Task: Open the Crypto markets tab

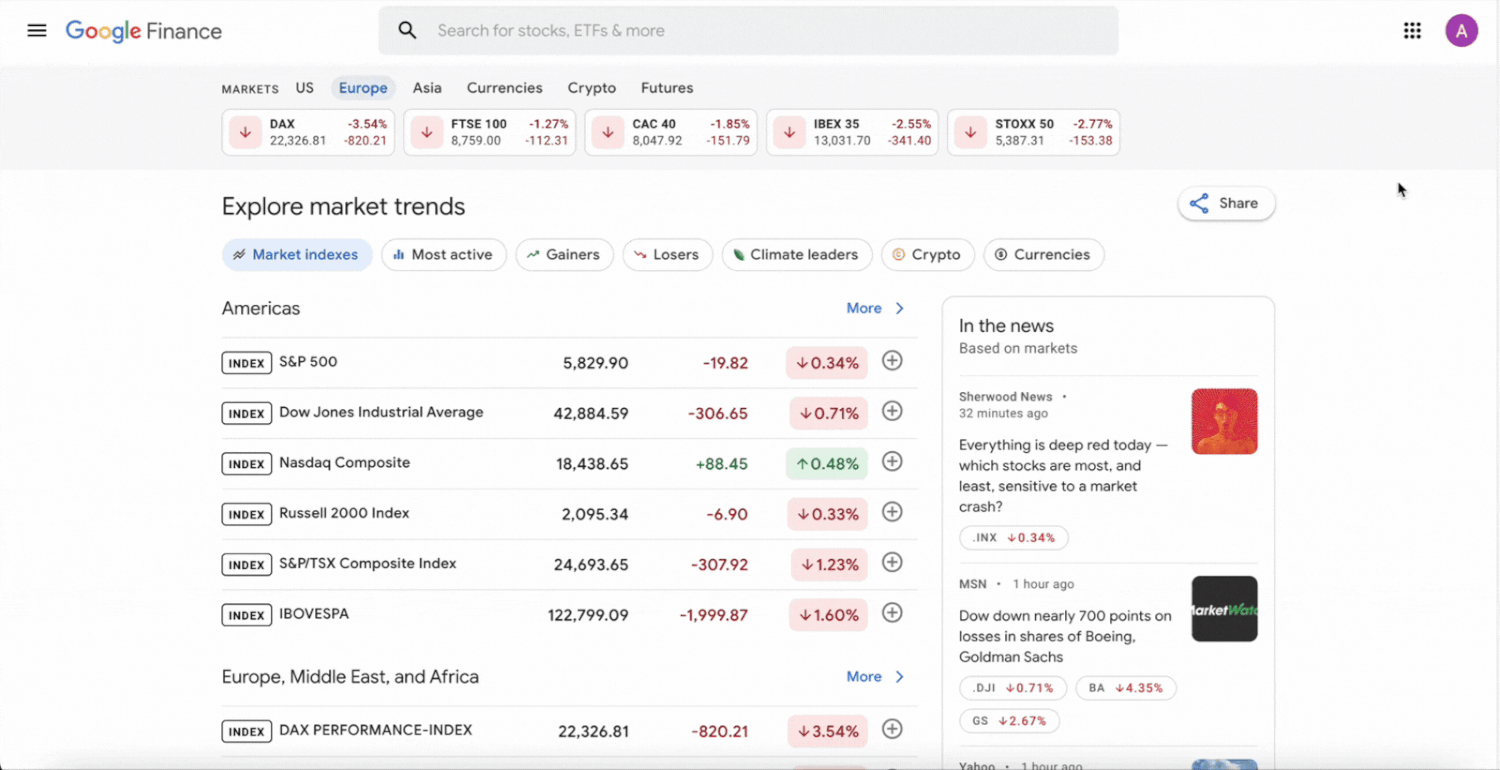Action: 592,88
